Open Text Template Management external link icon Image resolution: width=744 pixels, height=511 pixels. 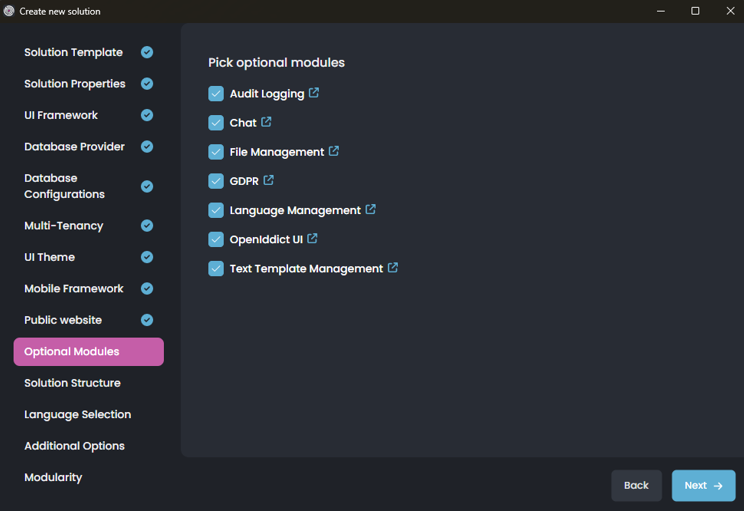393,268
